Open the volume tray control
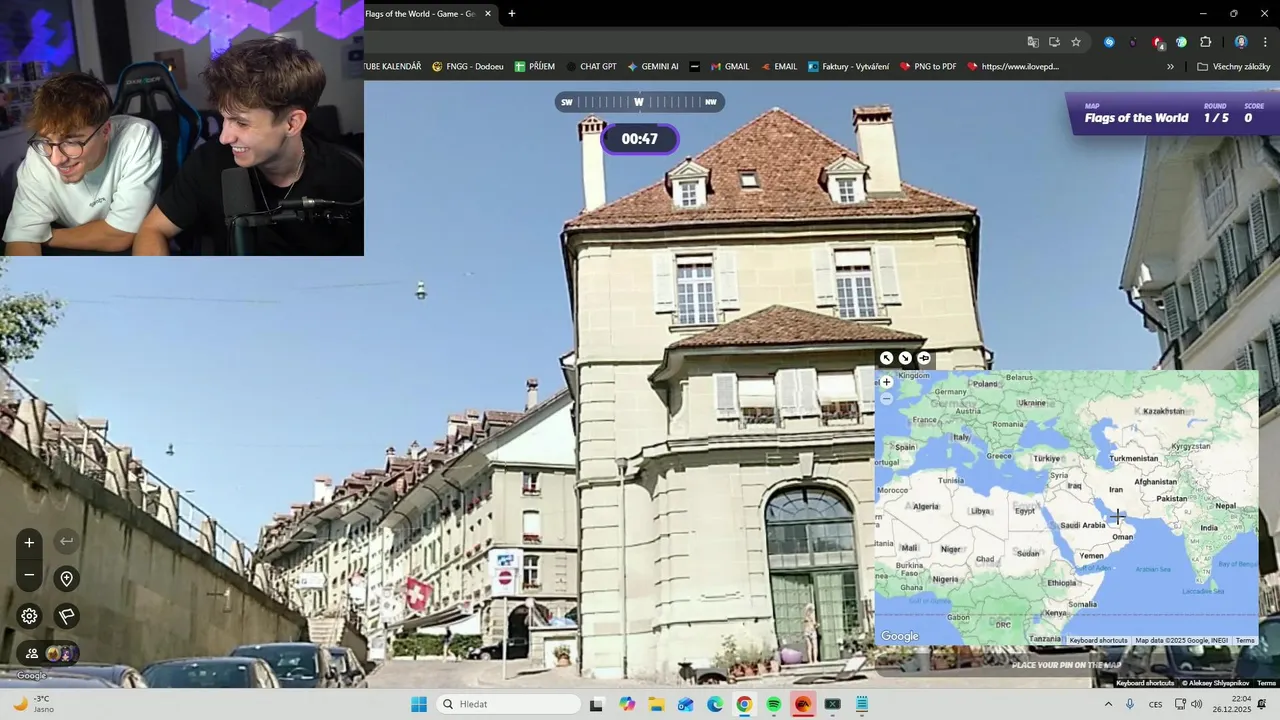This screenshot has width=1280, height=720. tap(1196, 704)
